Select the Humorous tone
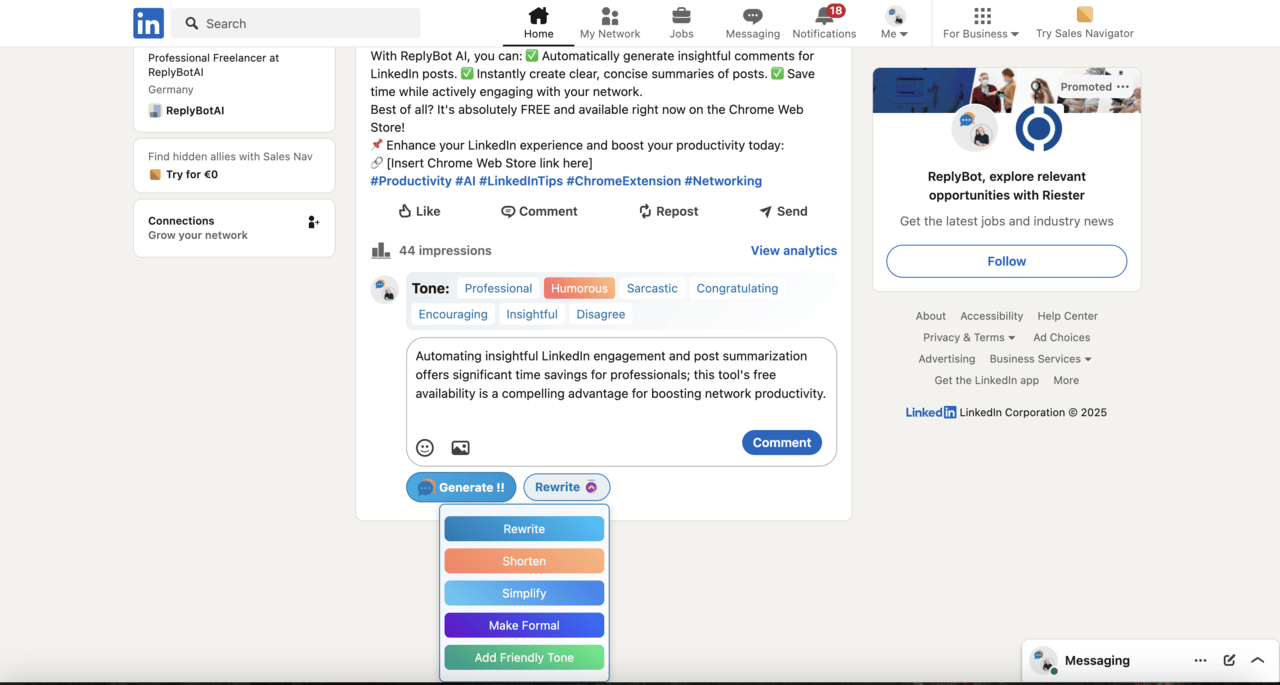The width and height of the screenshot is (1280, 685). 579,288
